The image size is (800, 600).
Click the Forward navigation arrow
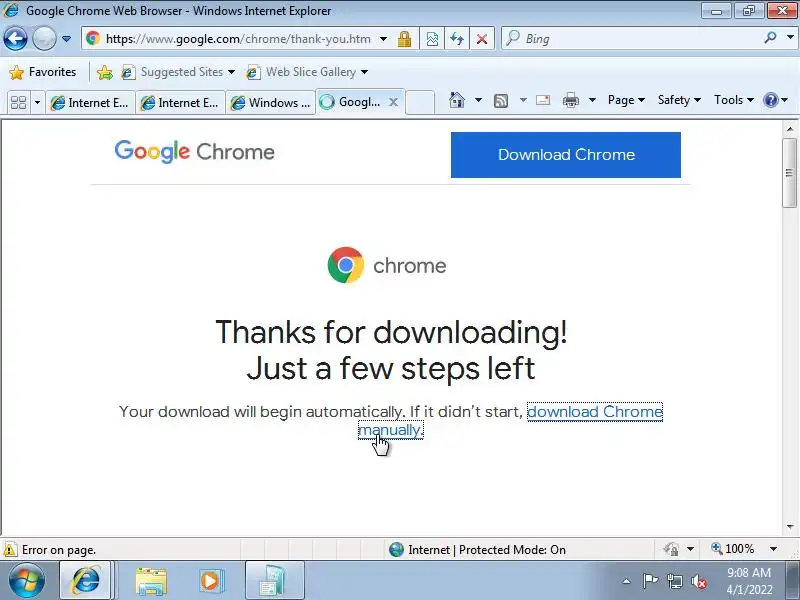(44, 38)
